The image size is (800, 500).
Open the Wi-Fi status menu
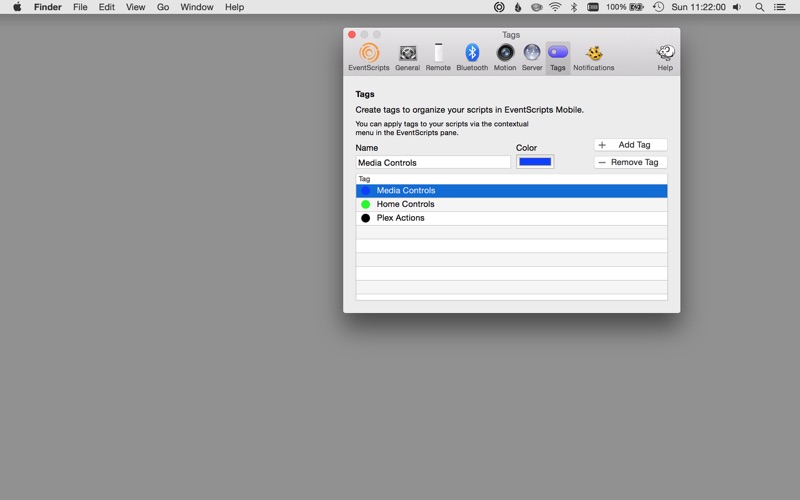coord(555,7)
